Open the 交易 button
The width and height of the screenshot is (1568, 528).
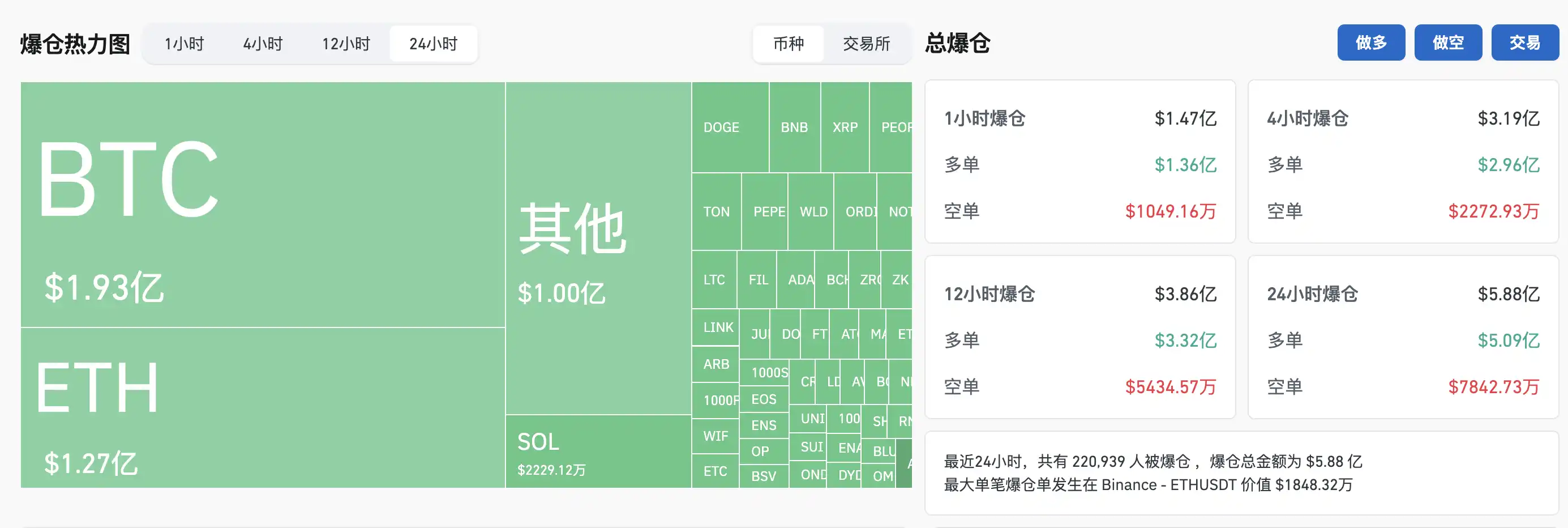pos(1525,42)
